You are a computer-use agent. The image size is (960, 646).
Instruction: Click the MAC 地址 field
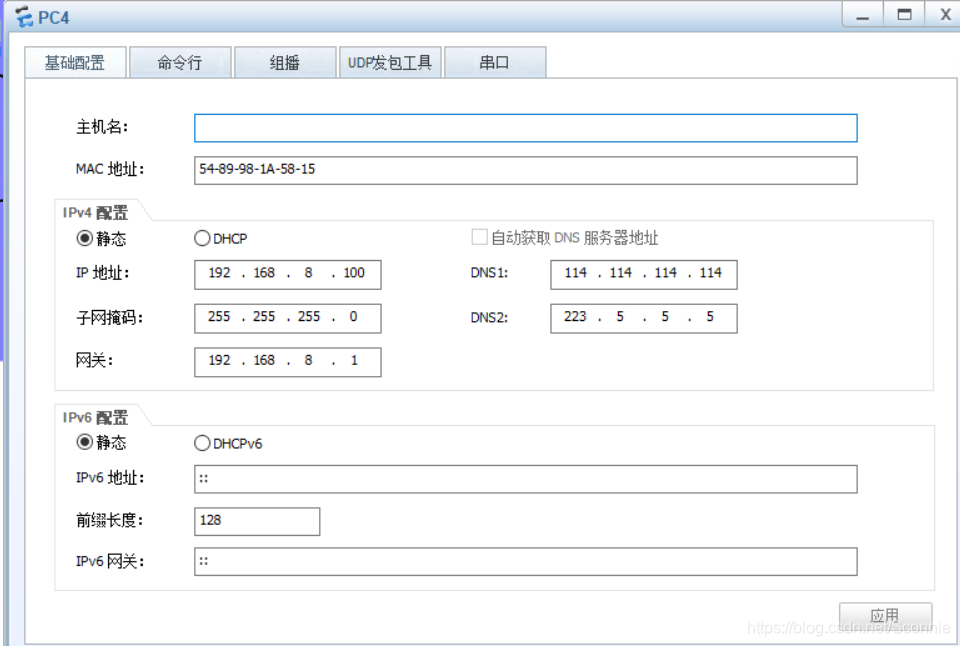[x=525, y=170]
